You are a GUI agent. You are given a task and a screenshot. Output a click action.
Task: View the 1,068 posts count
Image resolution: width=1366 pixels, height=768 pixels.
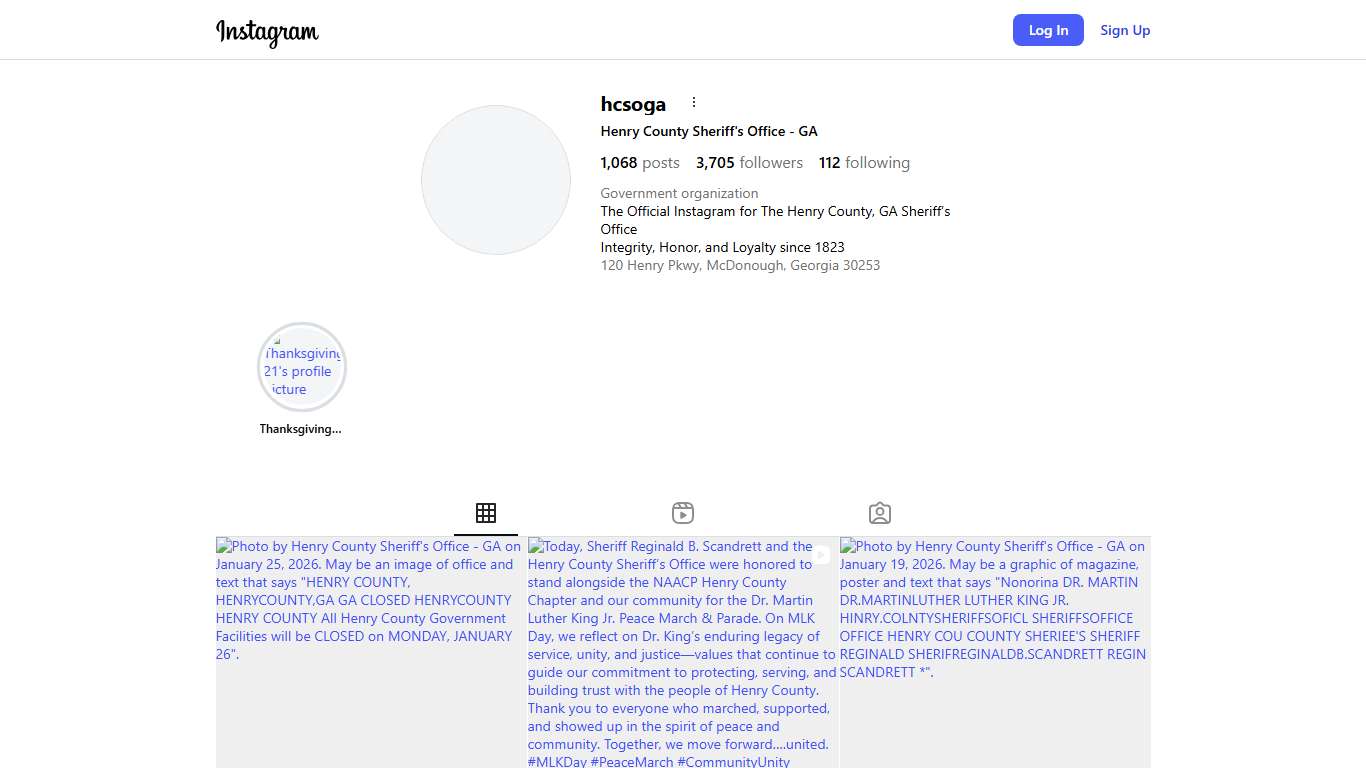pos(640,163)
